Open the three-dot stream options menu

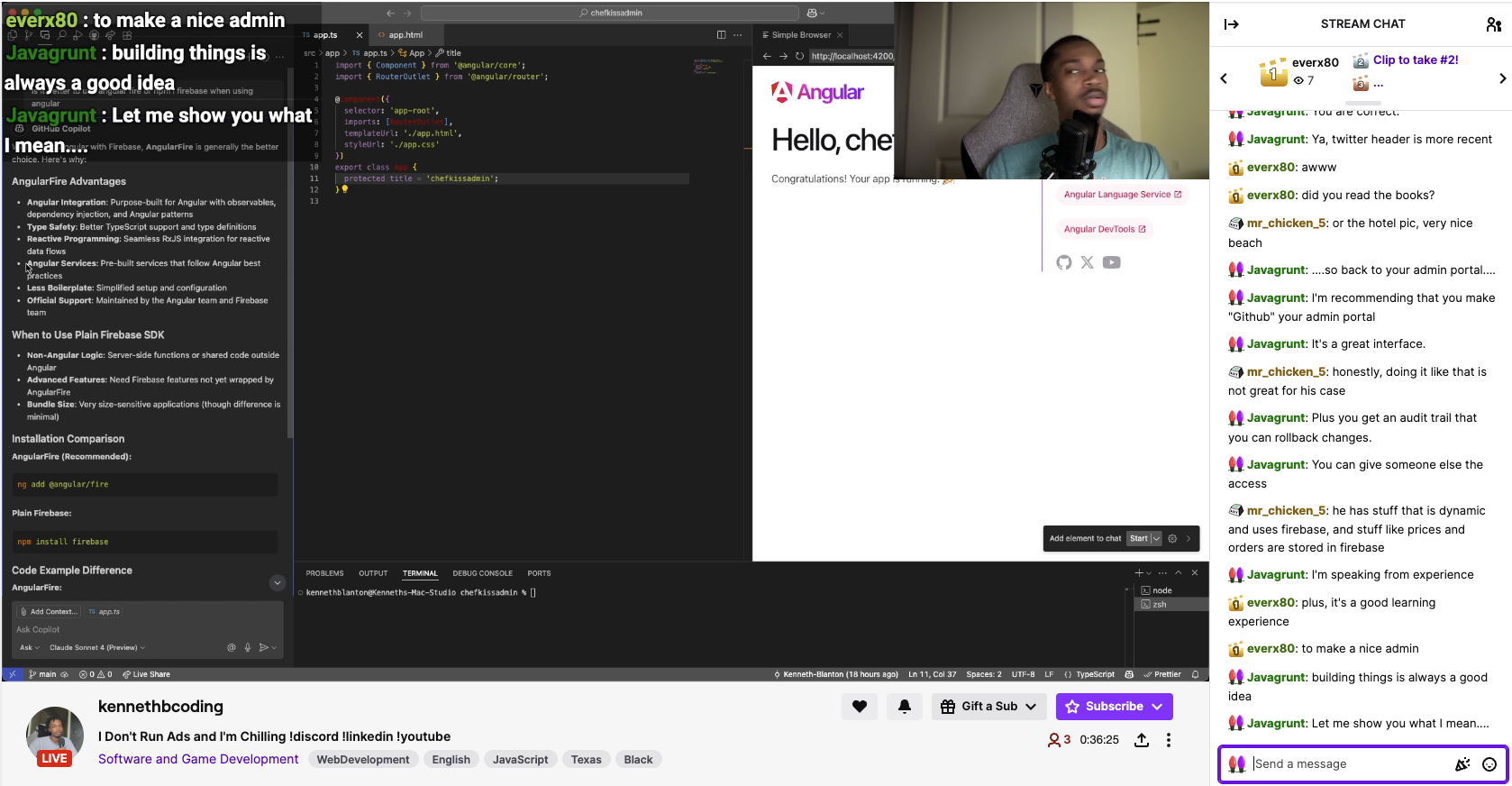coord(1169,740)
